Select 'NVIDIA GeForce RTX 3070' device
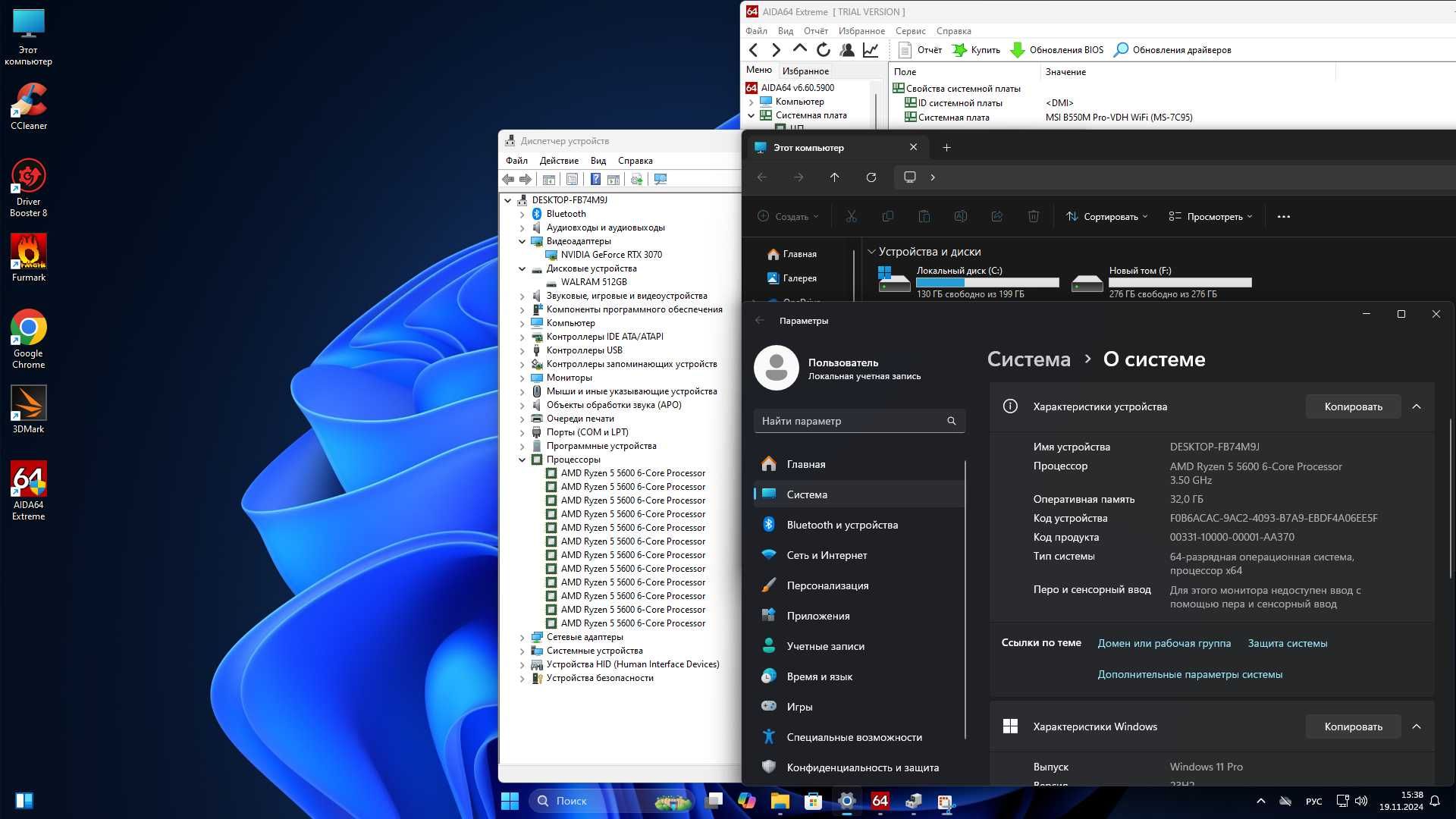The height and width of the screenshot is (819, 1456). (611, 255)
